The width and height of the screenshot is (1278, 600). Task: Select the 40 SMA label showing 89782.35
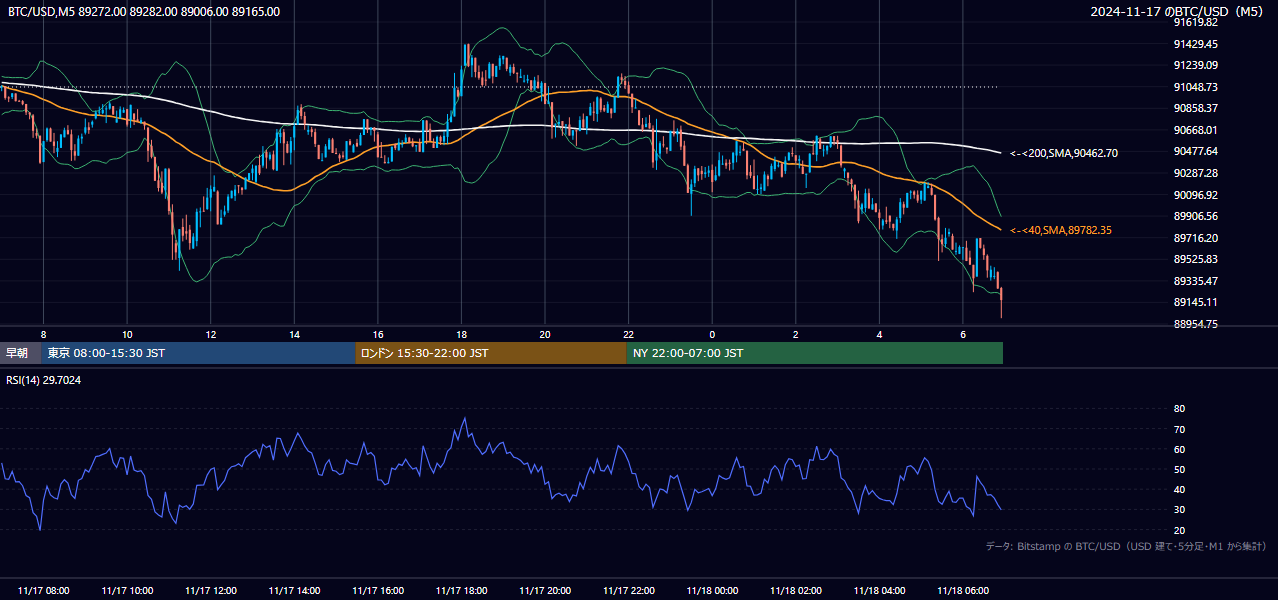tap(1061, 230)
